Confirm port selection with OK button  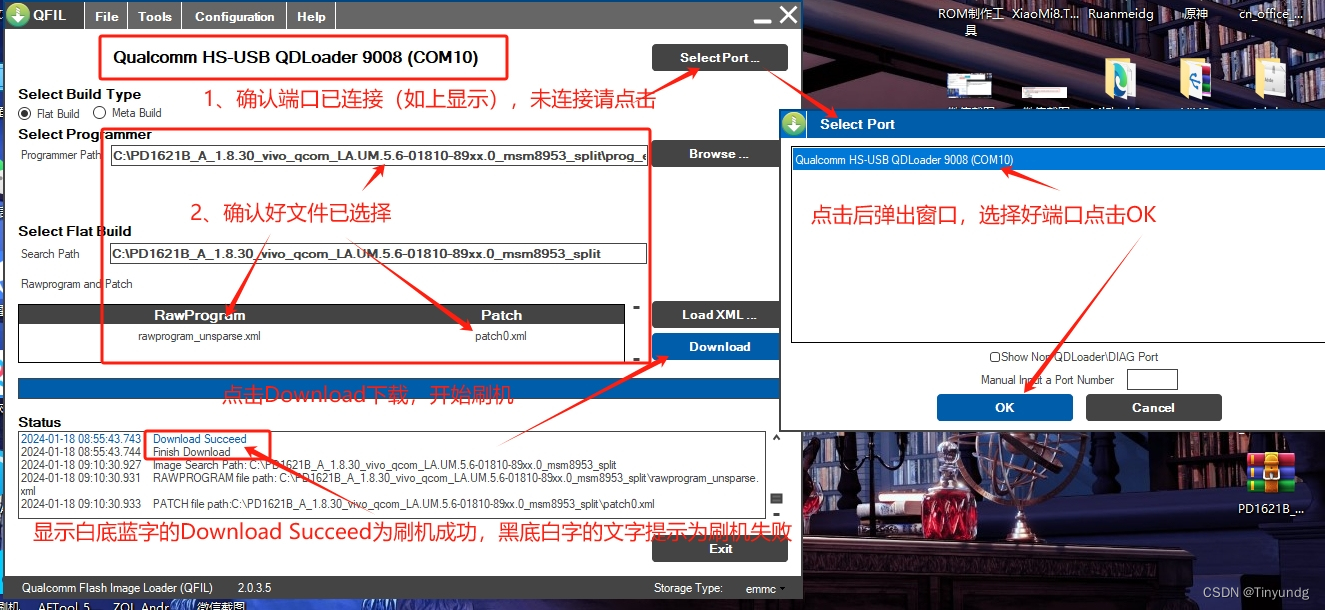click(1005, 407)
